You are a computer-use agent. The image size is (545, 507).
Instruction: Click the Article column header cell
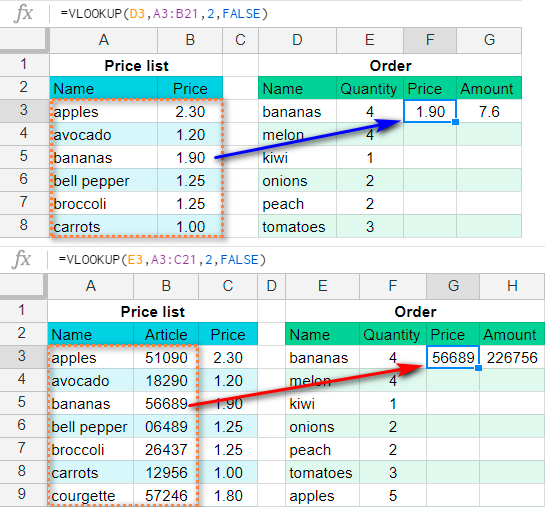pos(166,334)
